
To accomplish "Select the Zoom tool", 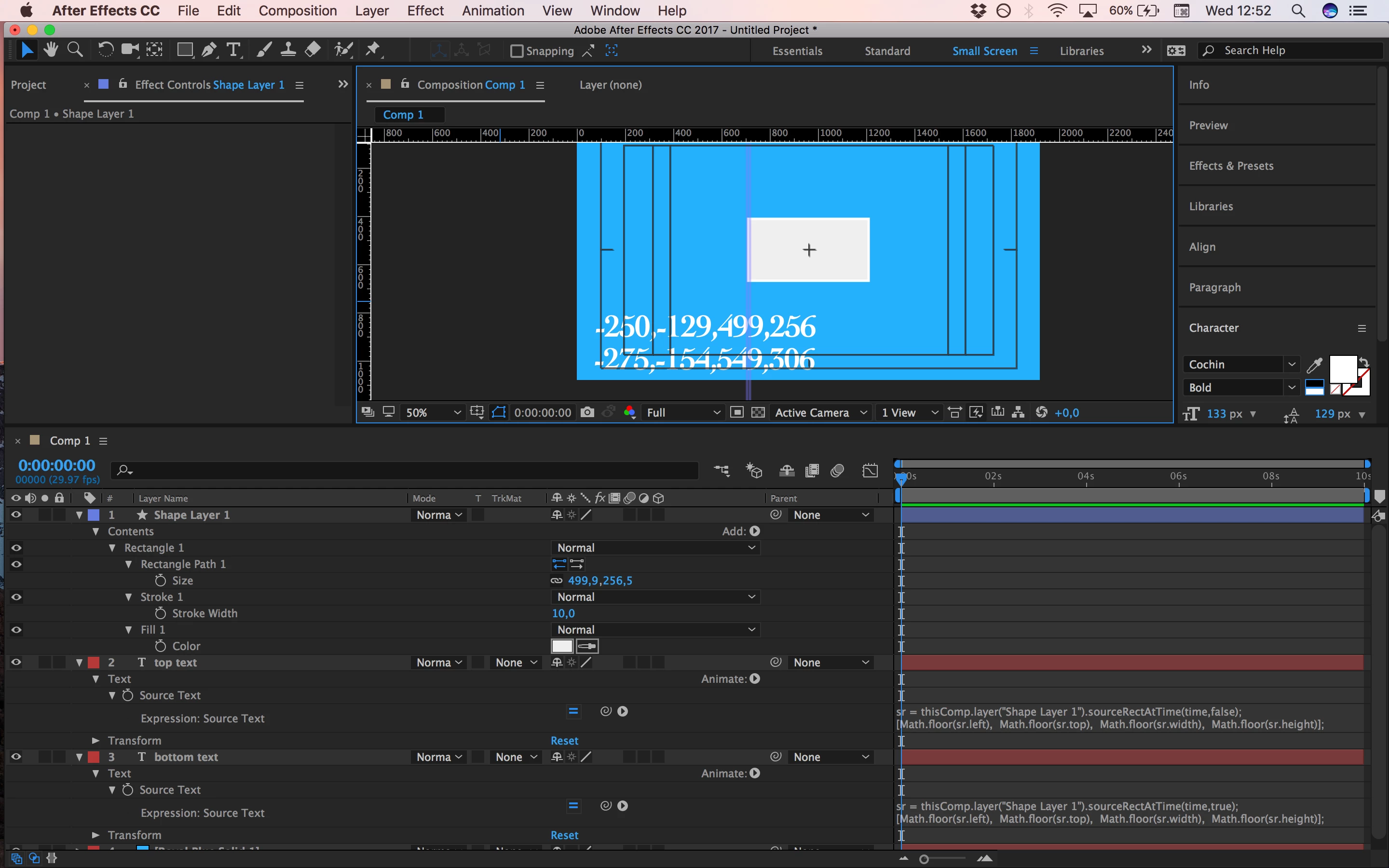I will click(x=75, y=51).
